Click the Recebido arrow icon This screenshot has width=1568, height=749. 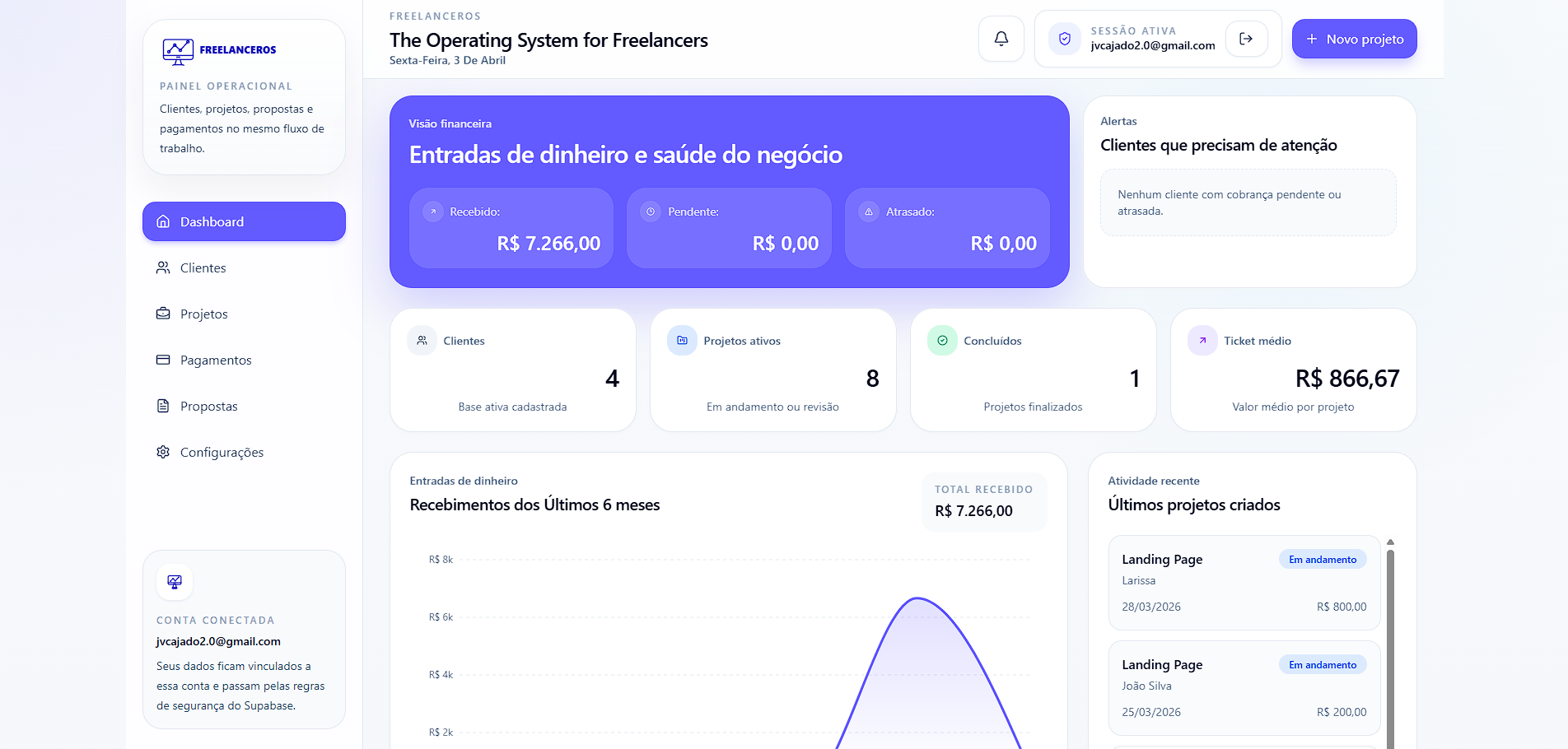pos(433,212)
